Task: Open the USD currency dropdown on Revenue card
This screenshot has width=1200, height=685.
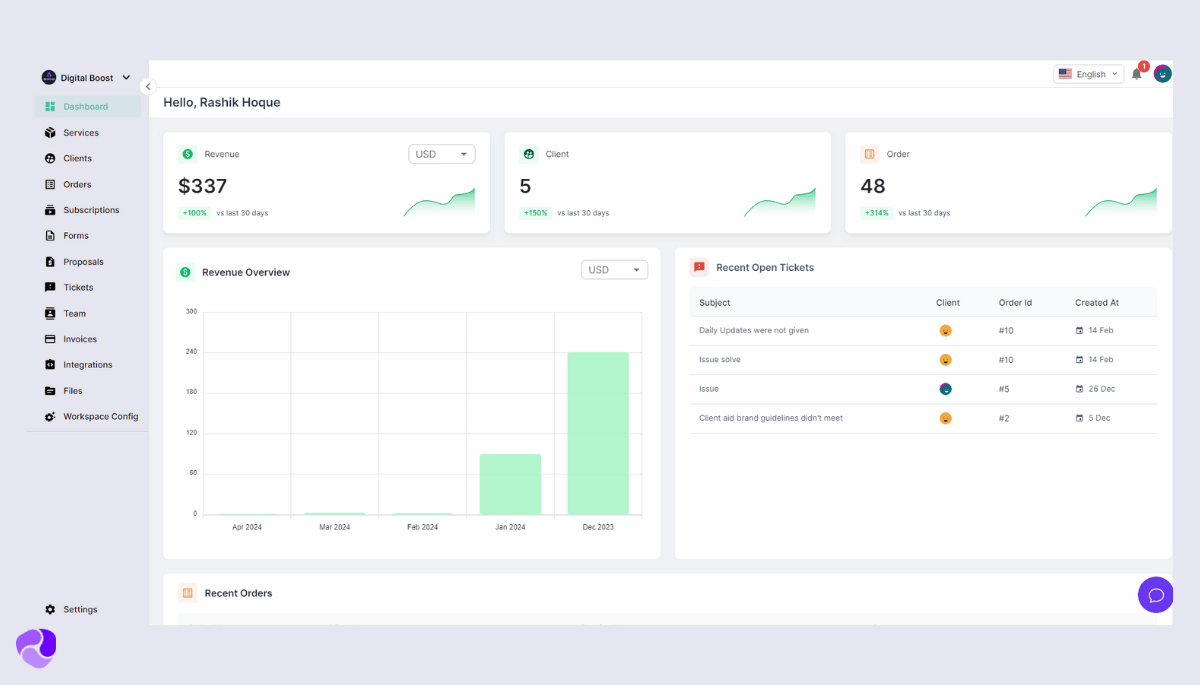Action: (x=441, y=153)
